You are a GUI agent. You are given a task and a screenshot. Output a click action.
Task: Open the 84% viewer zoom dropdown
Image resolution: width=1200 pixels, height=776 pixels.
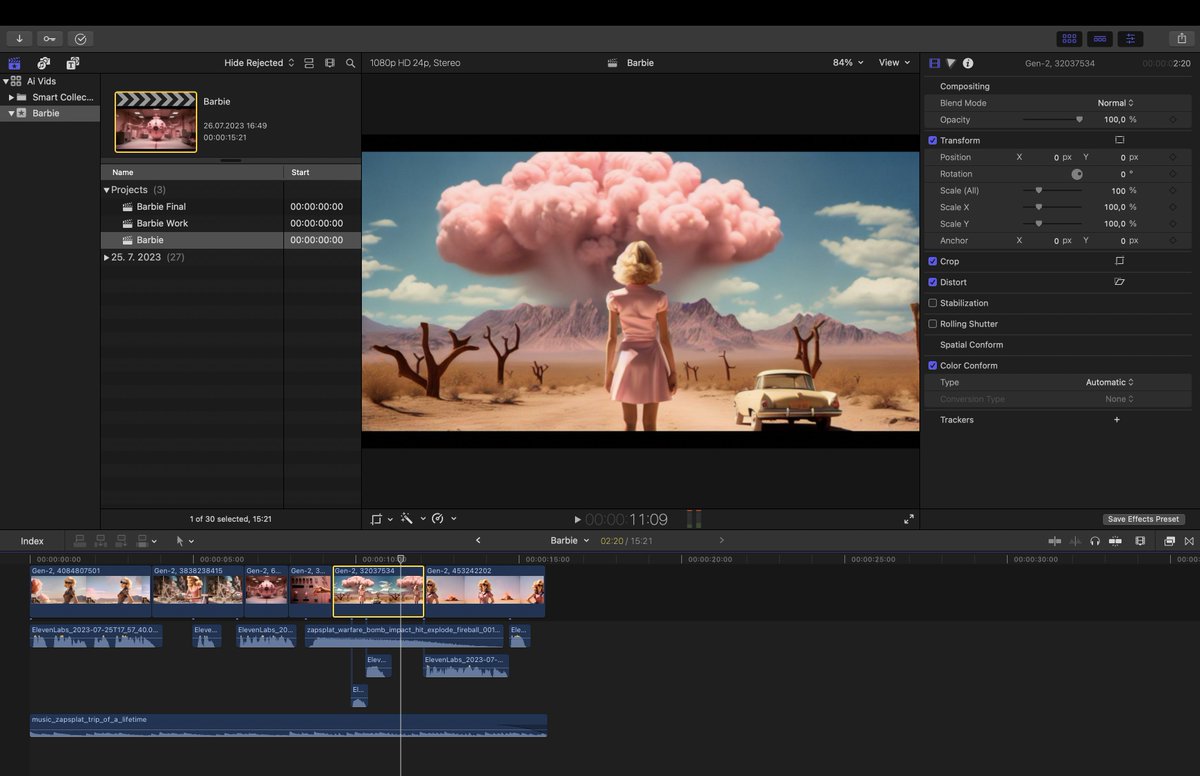tap(848, 63)
